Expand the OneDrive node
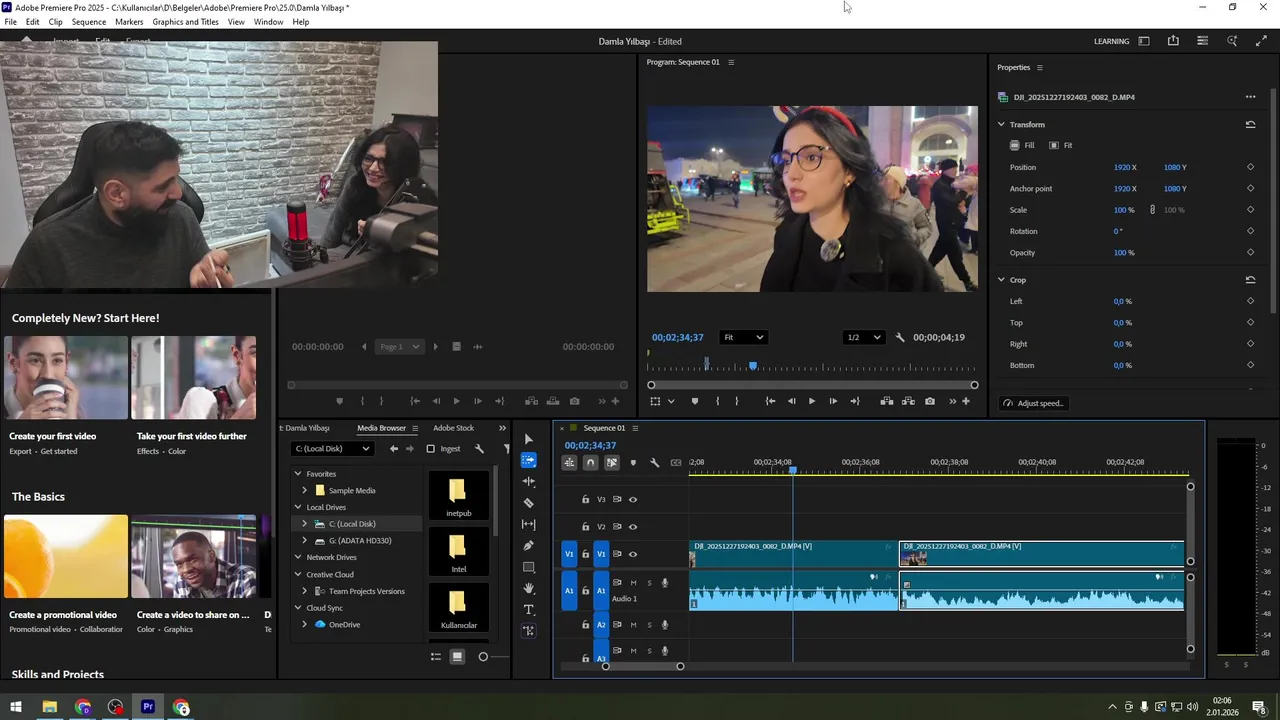This screenshot has height=720, width=1280. click(305, 625)
